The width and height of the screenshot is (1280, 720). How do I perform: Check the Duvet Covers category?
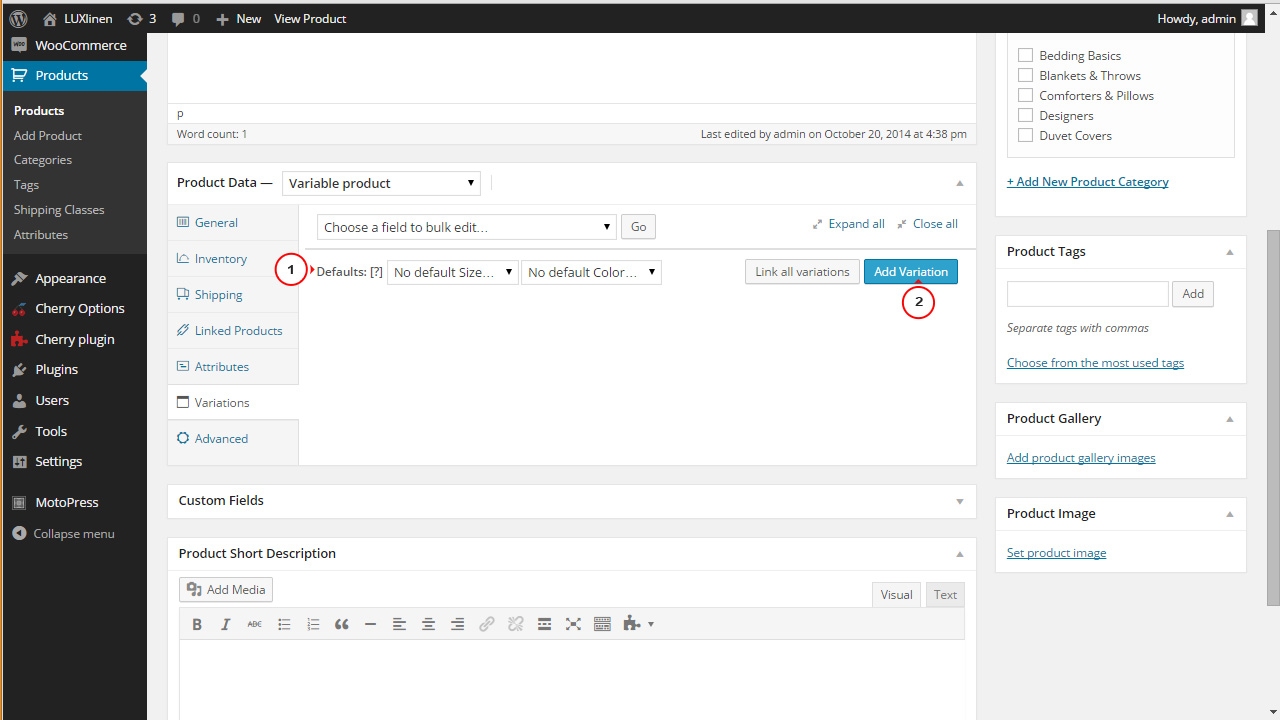click(x=1025, y=135)
